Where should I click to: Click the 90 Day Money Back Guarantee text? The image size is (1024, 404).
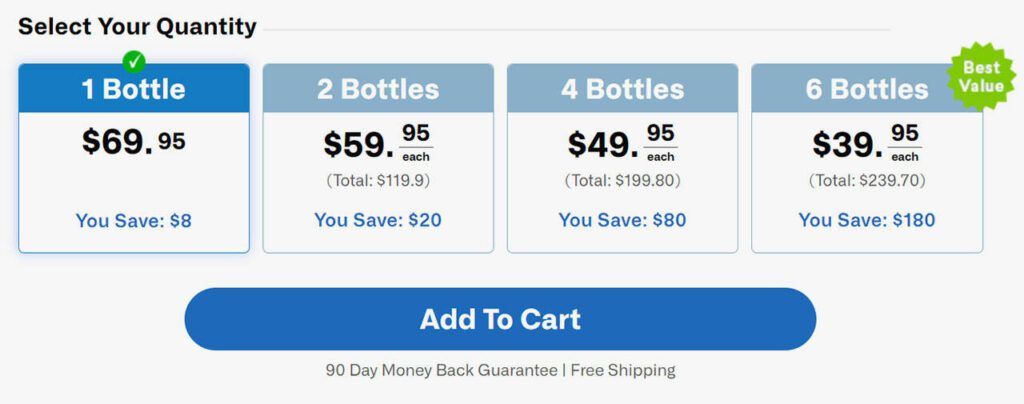tap(441, 370)
